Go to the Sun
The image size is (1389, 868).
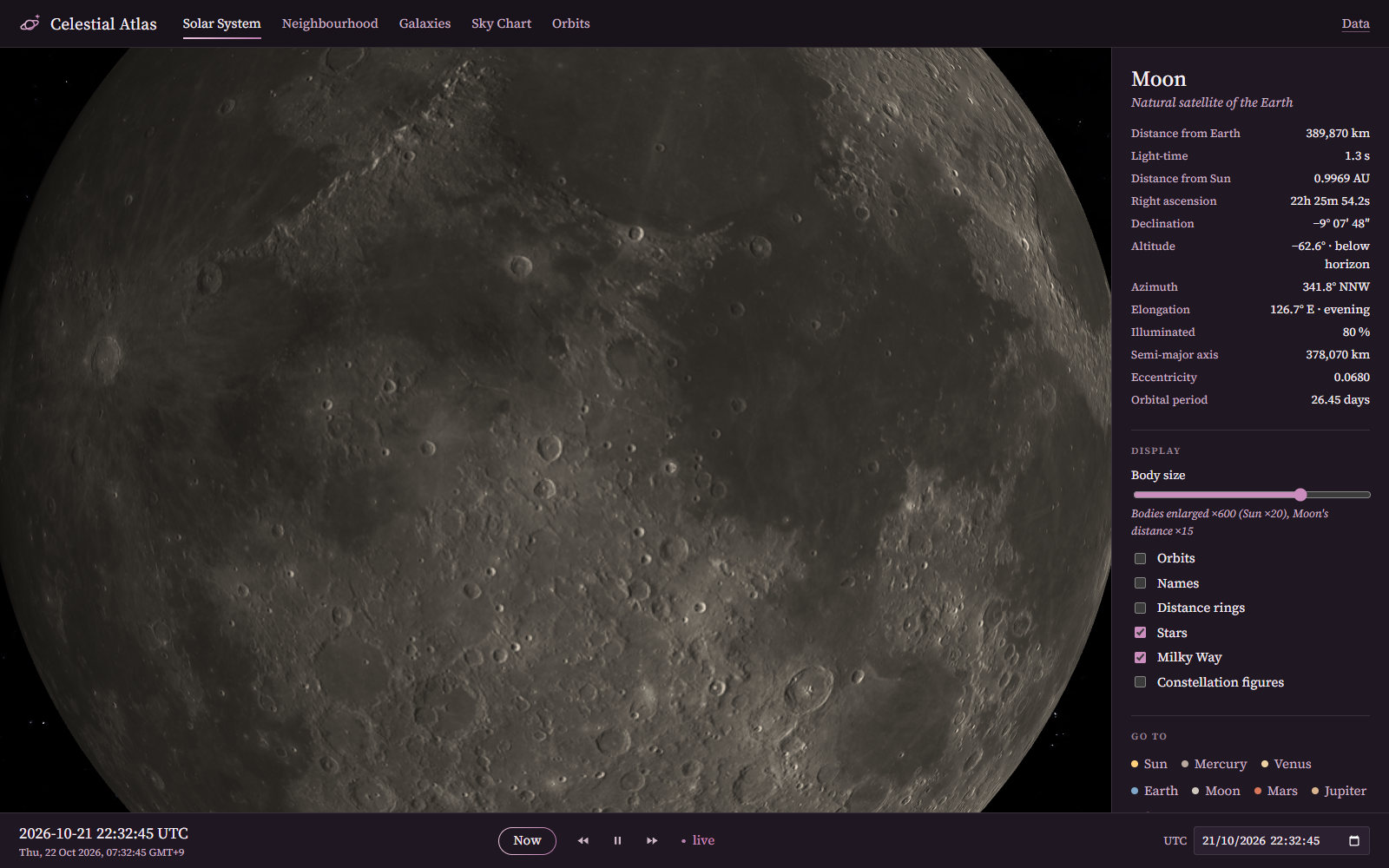(1149, 764)
